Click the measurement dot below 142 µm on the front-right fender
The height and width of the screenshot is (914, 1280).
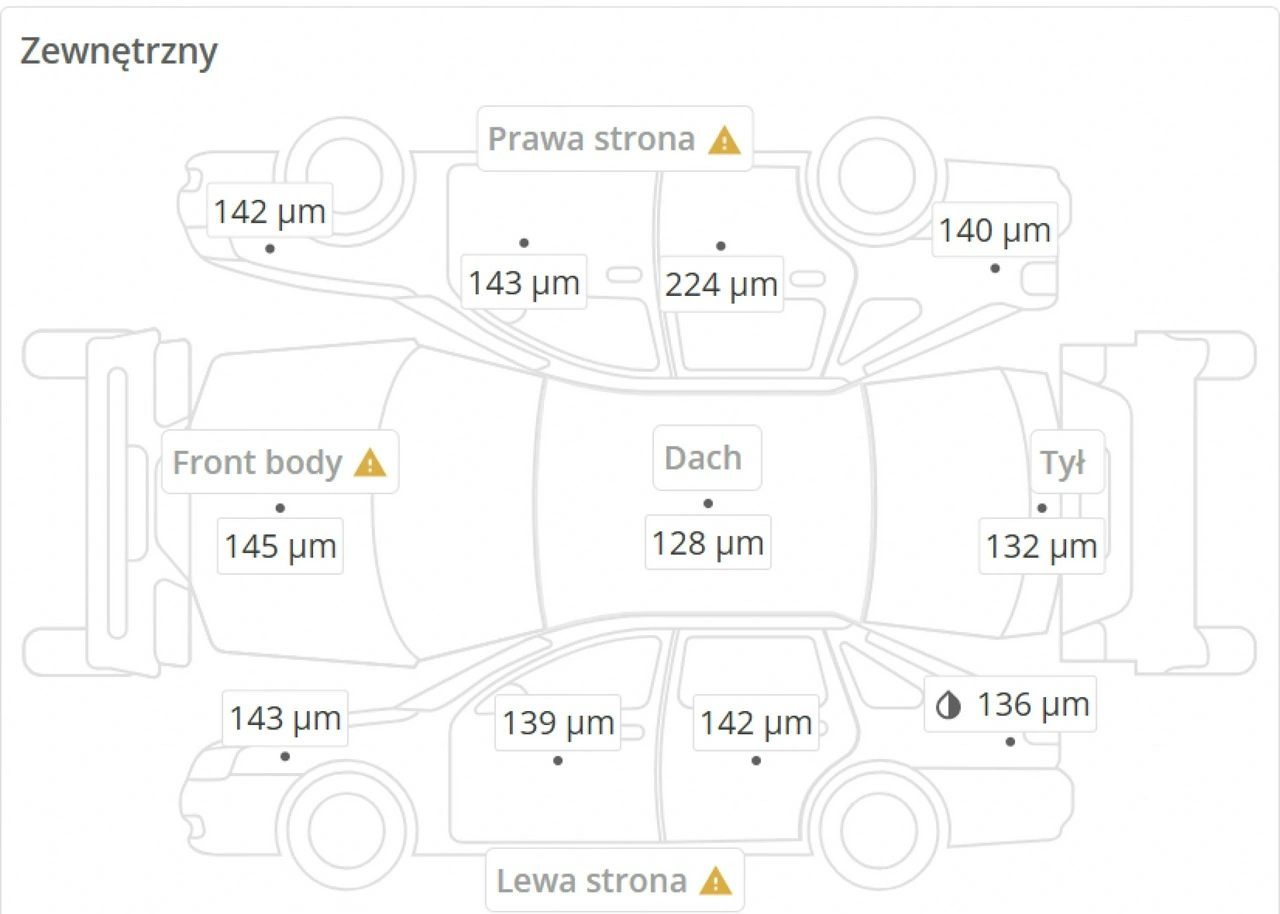270,248
